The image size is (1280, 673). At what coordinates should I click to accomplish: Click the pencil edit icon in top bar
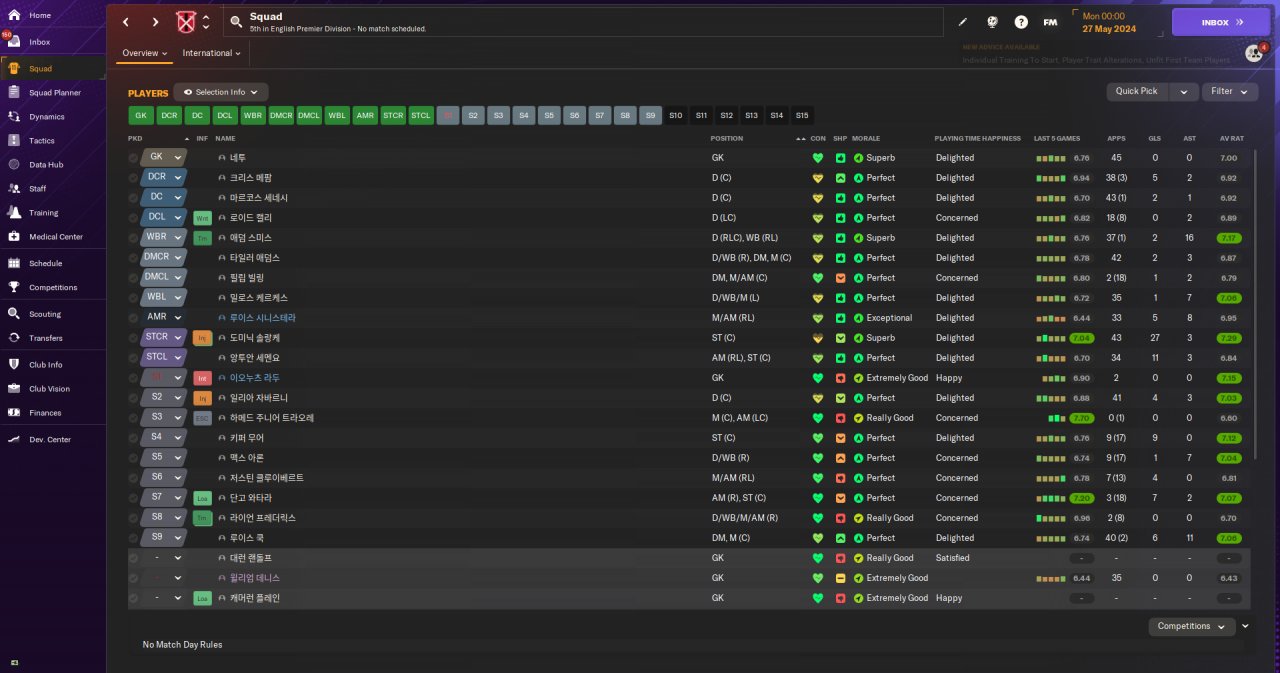click(963, 22)
